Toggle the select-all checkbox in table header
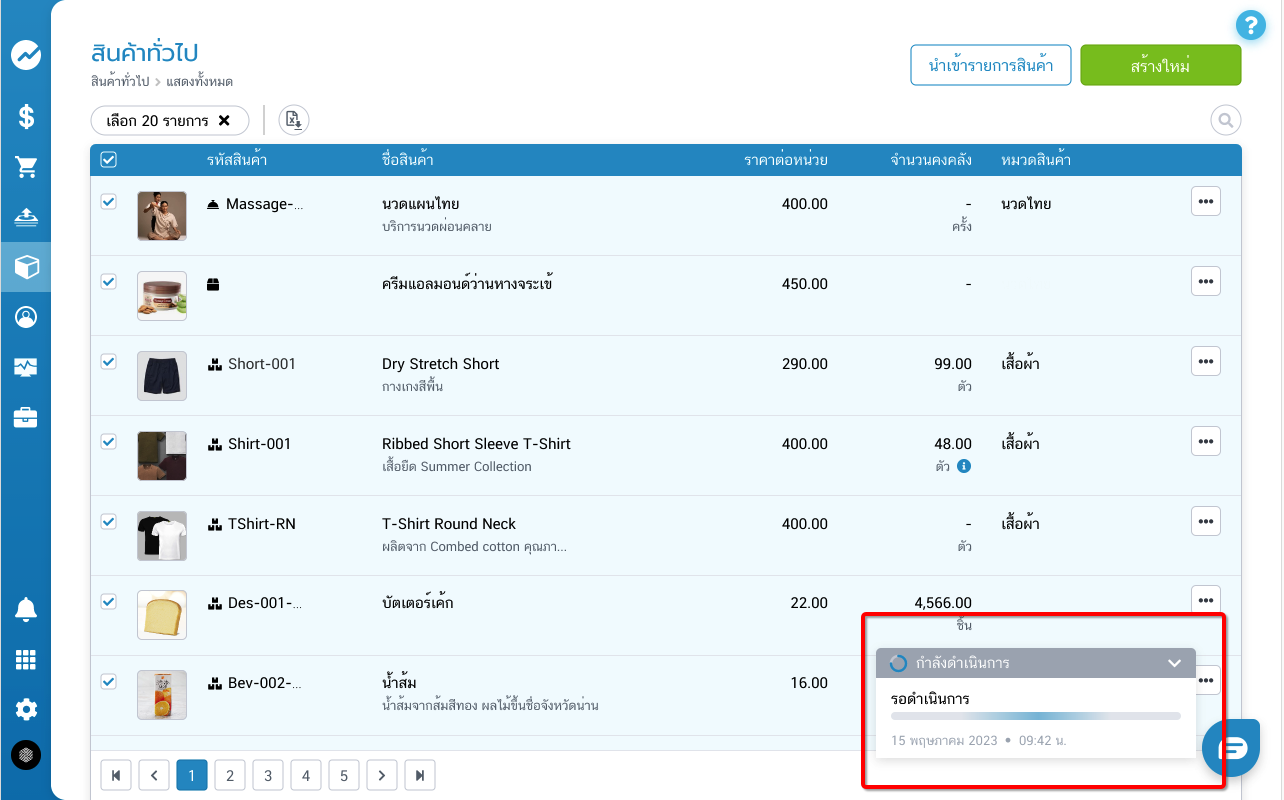This screenshot has height=800, width=1284. 109,160
